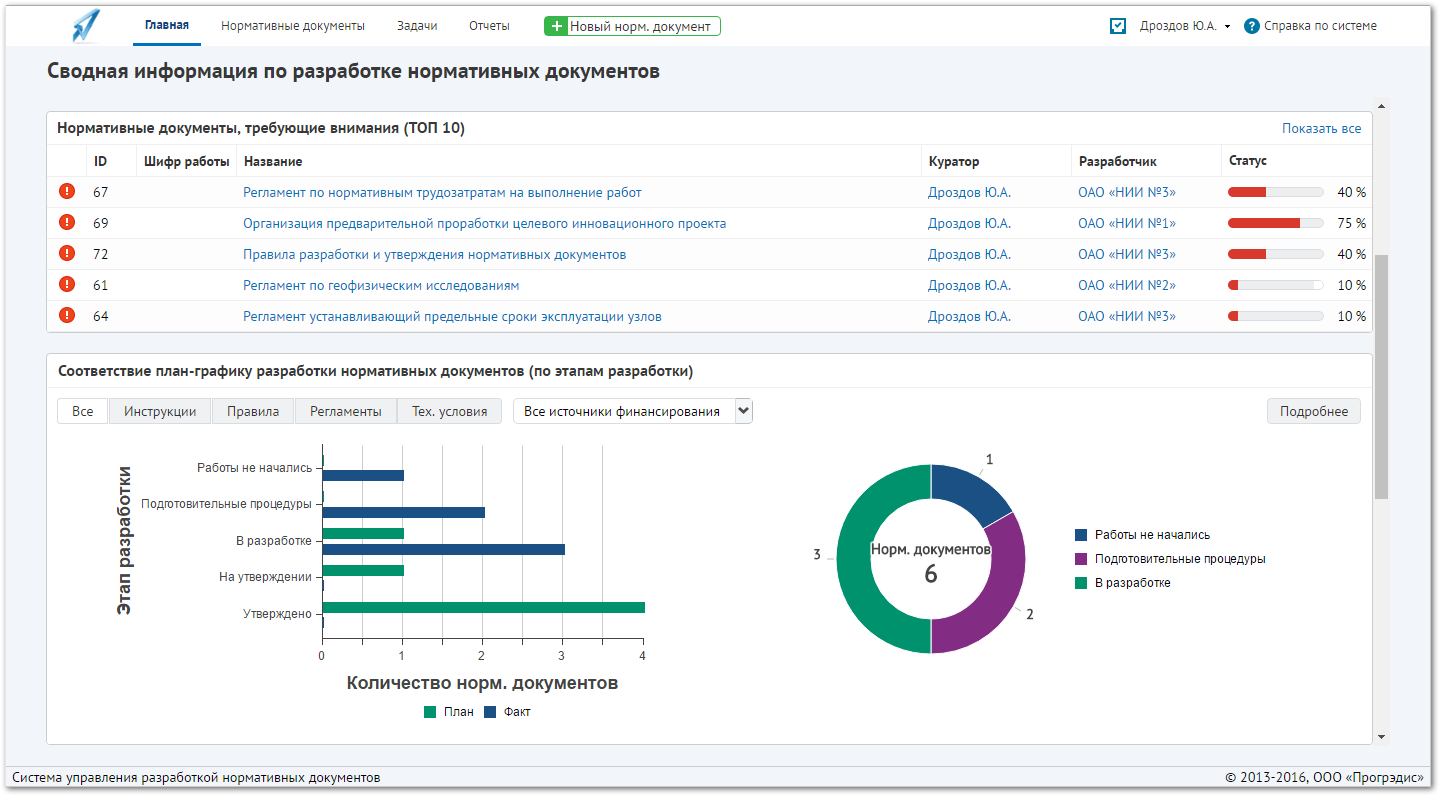
Task: Click the red warning icon for ID 69
Action: 67,222
